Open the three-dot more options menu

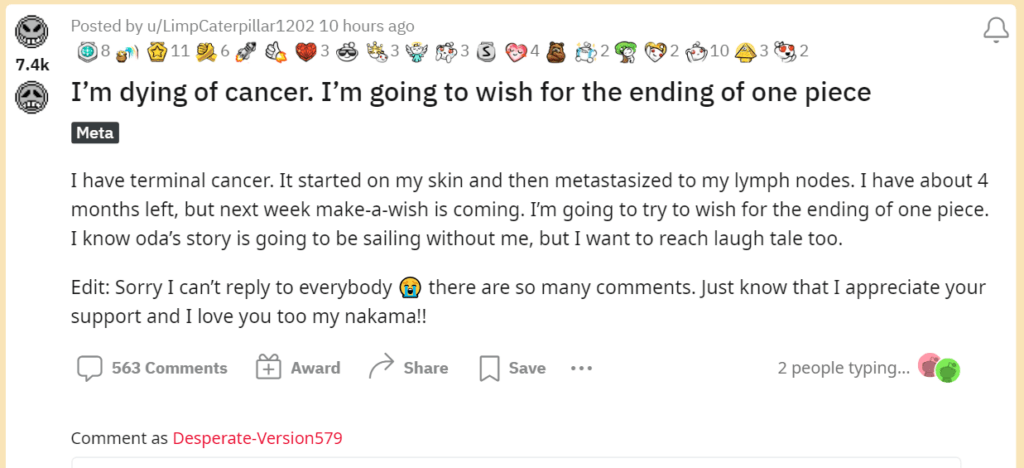581,368
